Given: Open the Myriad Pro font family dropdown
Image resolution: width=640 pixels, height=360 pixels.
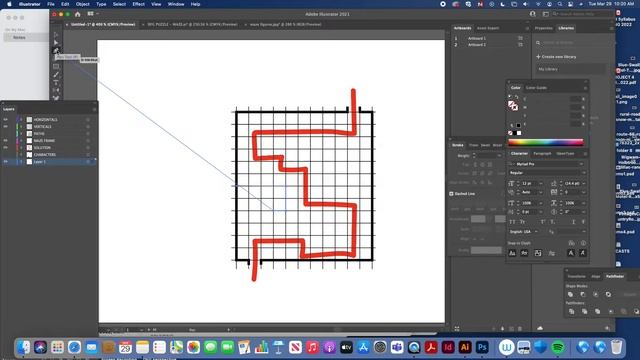Looking at the screenshot, I should [581, 164].
